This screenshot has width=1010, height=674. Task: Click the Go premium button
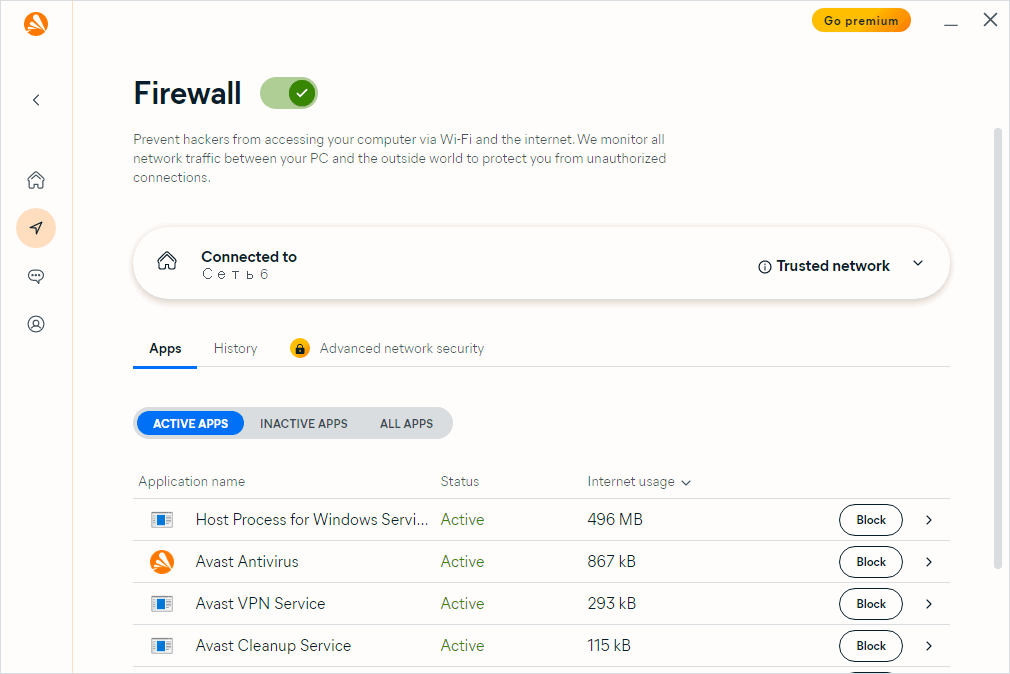pyautogui.click(x=861, y=21)
